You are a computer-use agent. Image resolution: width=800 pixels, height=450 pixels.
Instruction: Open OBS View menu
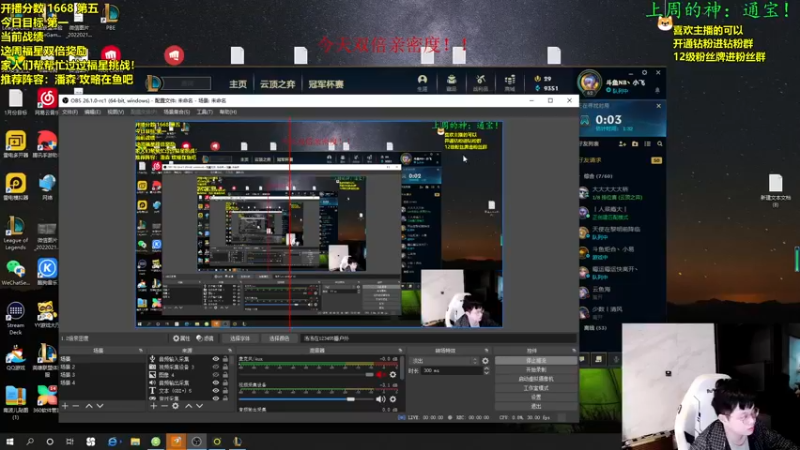[x=115, y=112]
